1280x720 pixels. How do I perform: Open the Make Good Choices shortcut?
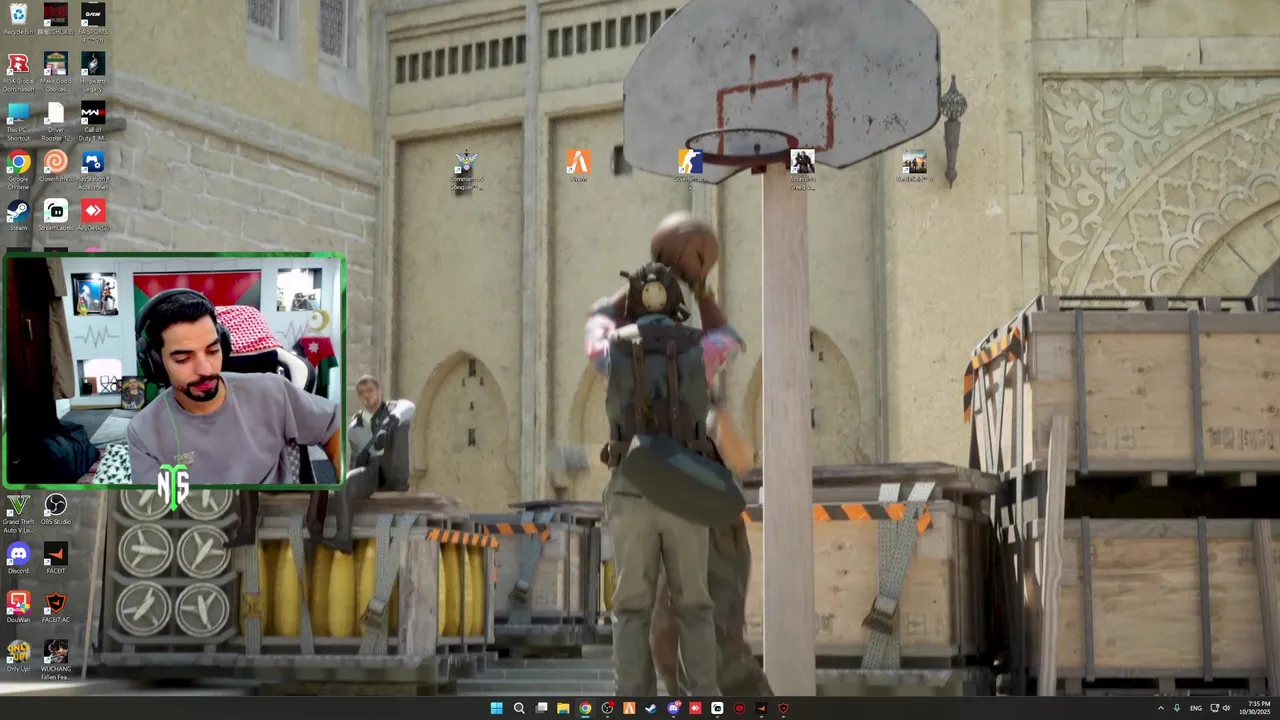[55, 72]
